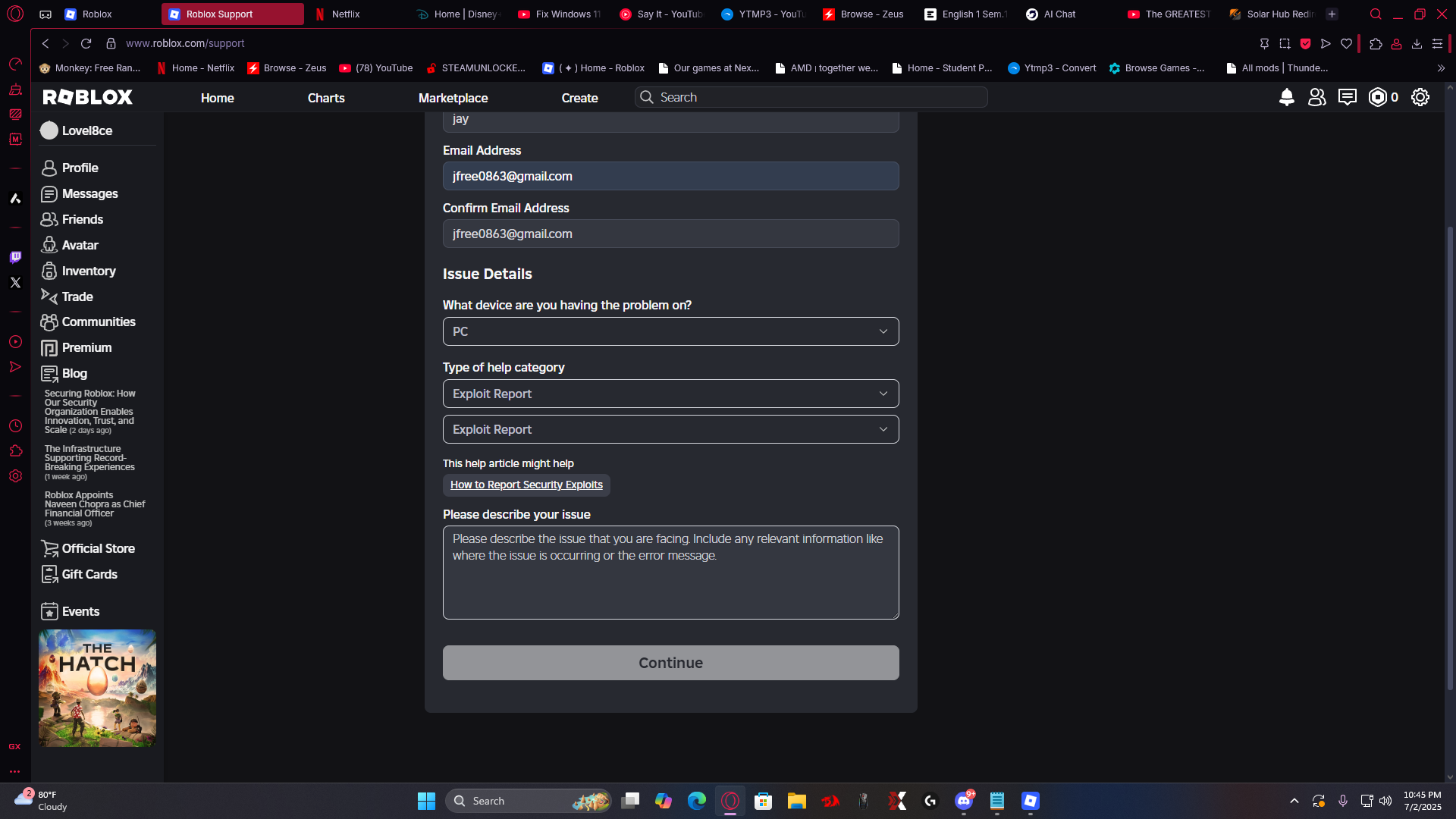Image resolution: width=1456 pixels, height=819 pixels.
Task: Open Marketplace in Roblox navigation
Action: (x=453, y=98)
